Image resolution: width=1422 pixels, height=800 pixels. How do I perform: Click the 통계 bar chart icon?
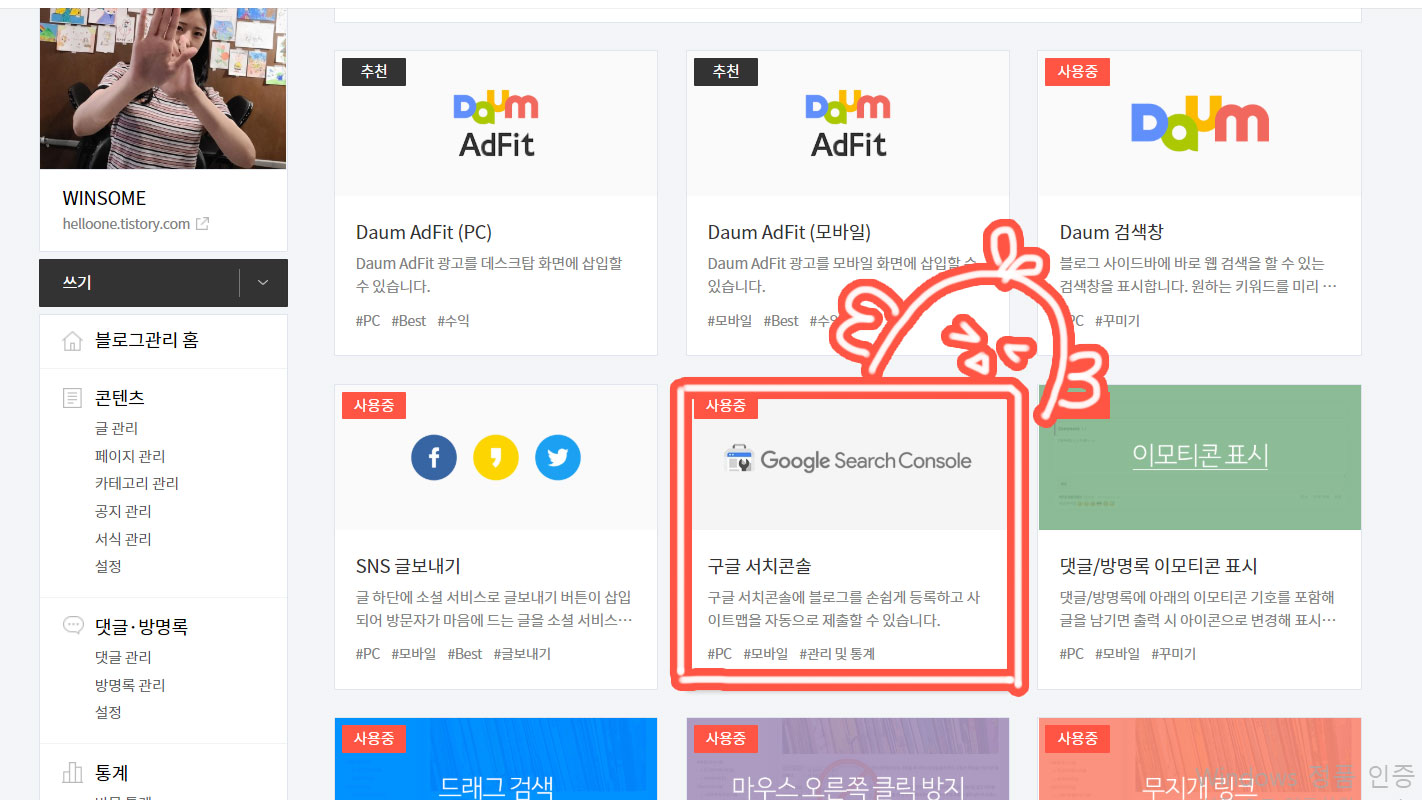click(x=72, y=773)
